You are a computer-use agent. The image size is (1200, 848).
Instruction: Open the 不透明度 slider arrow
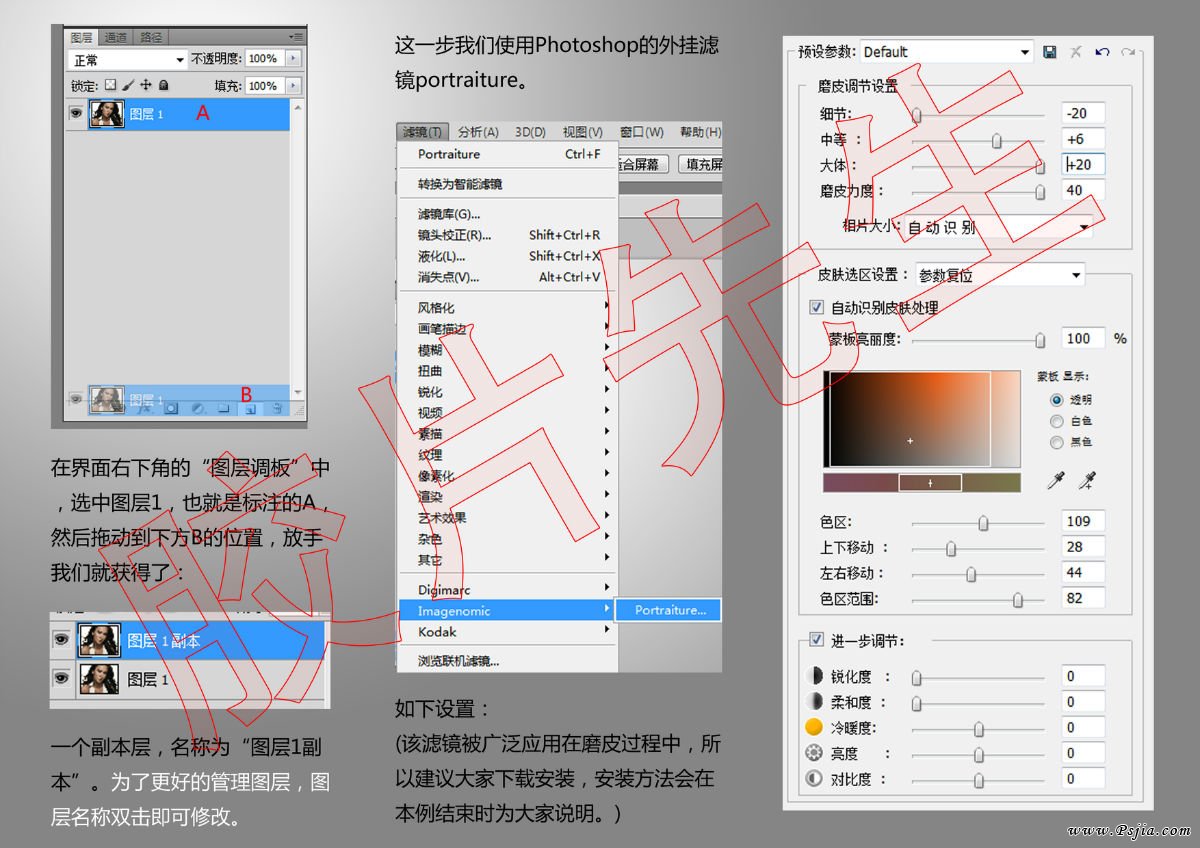(293, 59)
